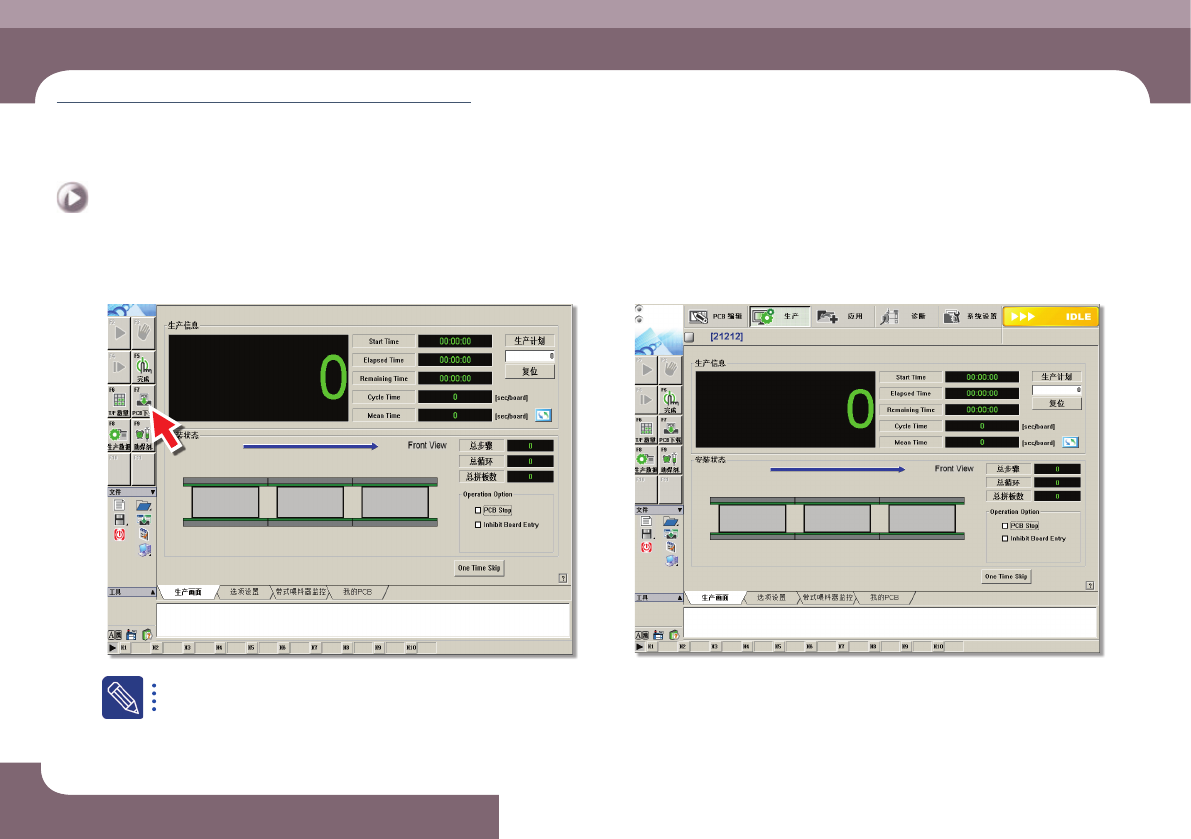Tick the PCB Stop checkbox in right screenshot

pos(1005,525)
